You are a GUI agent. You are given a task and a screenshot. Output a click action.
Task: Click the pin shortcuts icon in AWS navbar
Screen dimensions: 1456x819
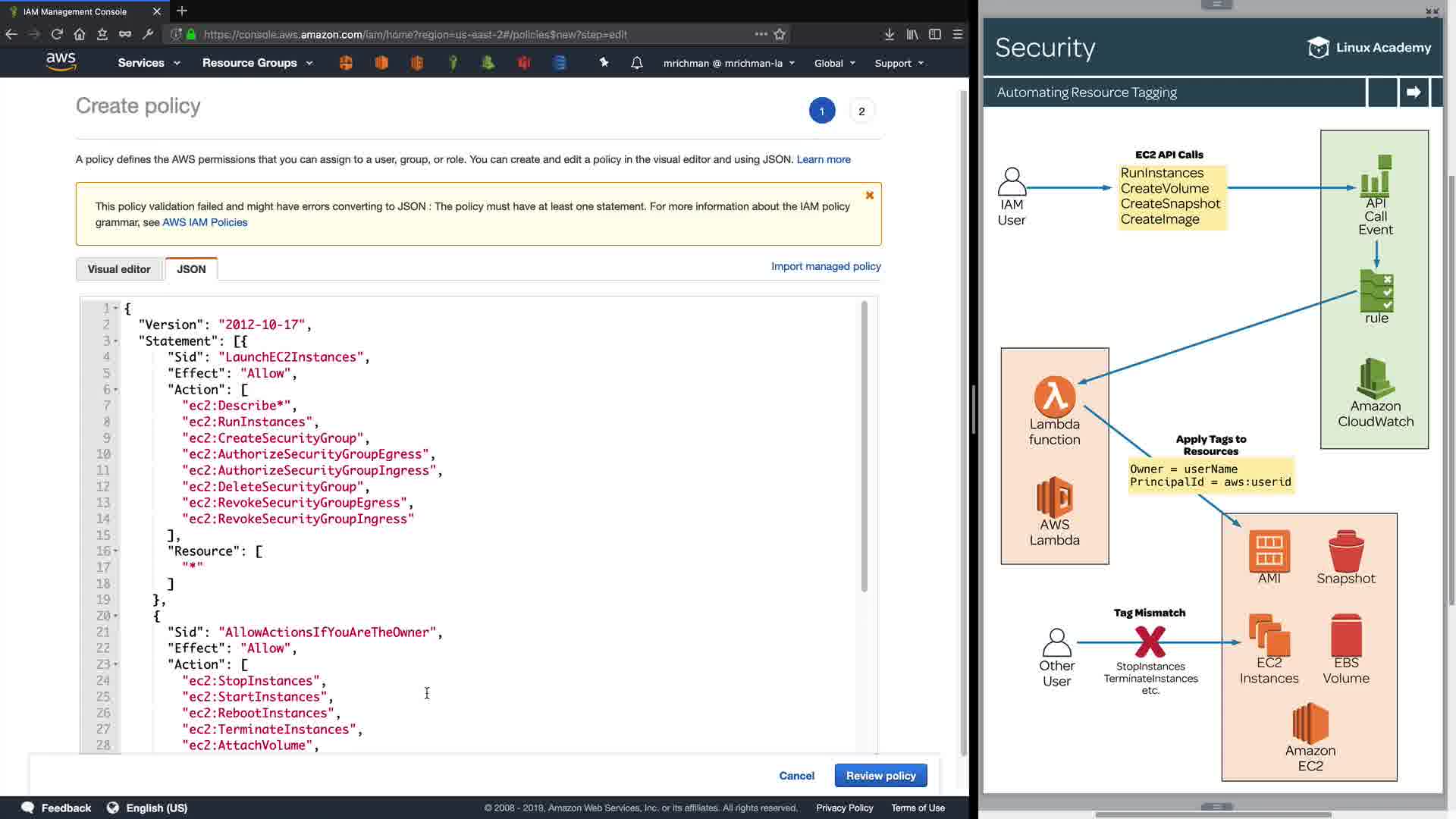click(604, 63)
